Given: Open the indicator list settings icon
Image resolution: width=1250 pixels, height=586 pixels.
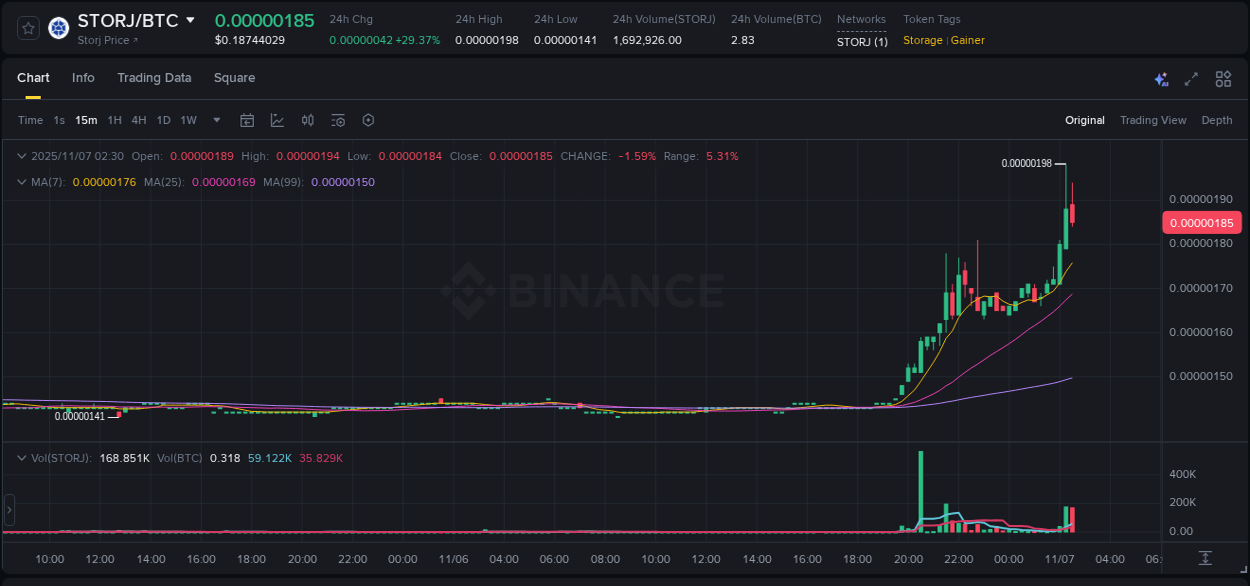Looking at the screenshot, I should click(x=337, y=119).
